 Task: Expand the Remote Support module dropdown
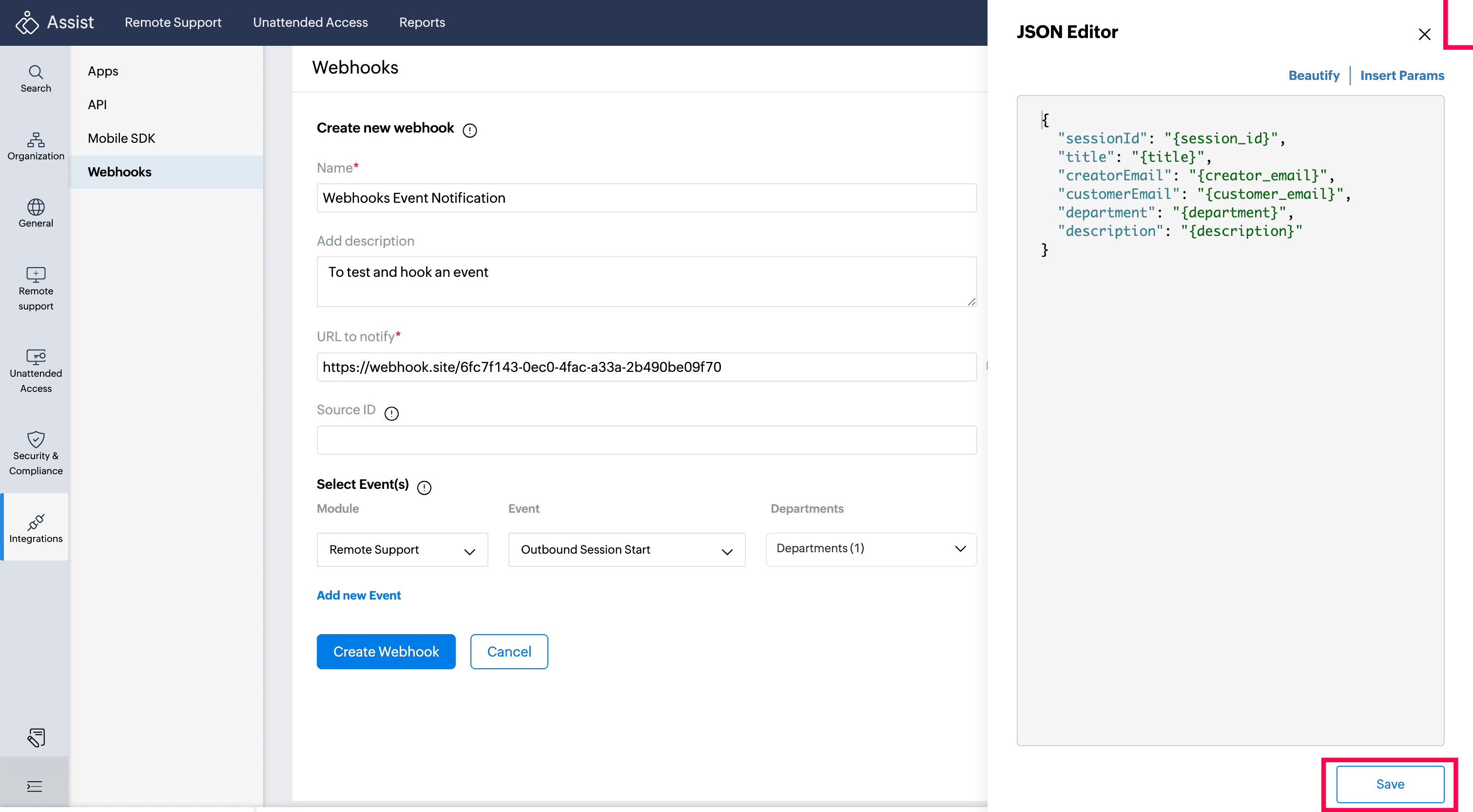point(402,549)
